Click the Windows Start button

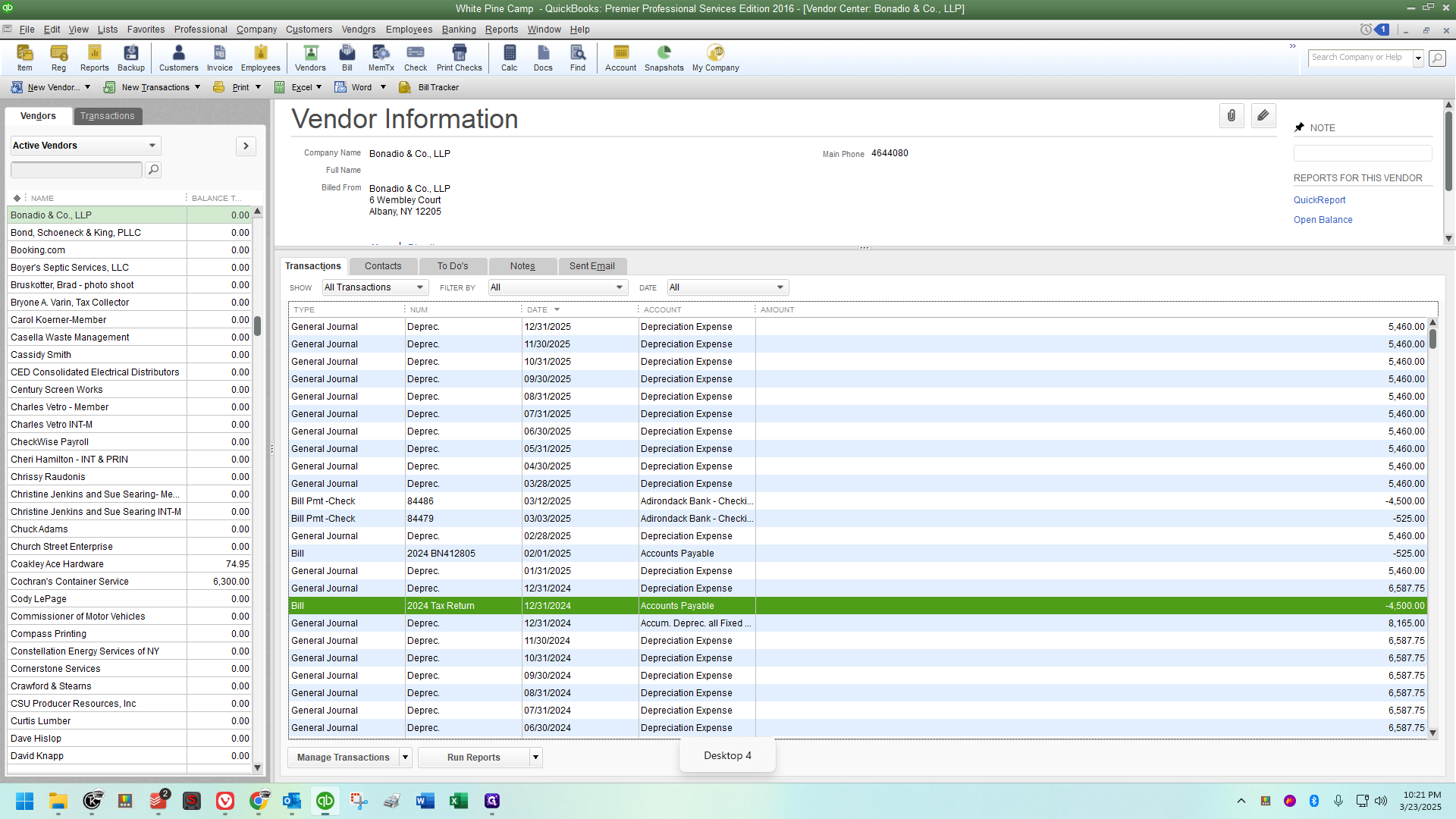tap(25, 801)
